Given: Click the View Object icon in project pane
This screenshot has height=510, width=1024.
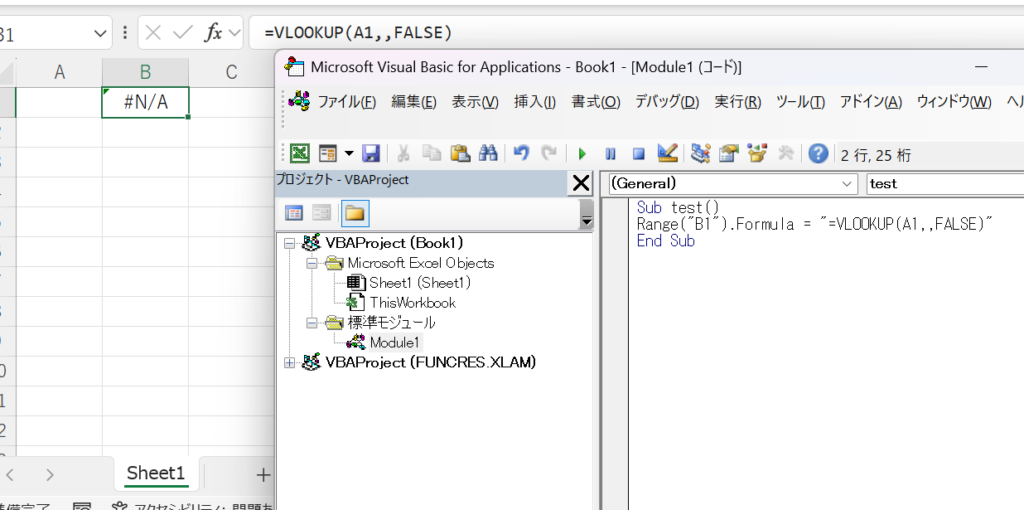Looking at the screenshot, I should pyautogui.click(x=321, y=213).
